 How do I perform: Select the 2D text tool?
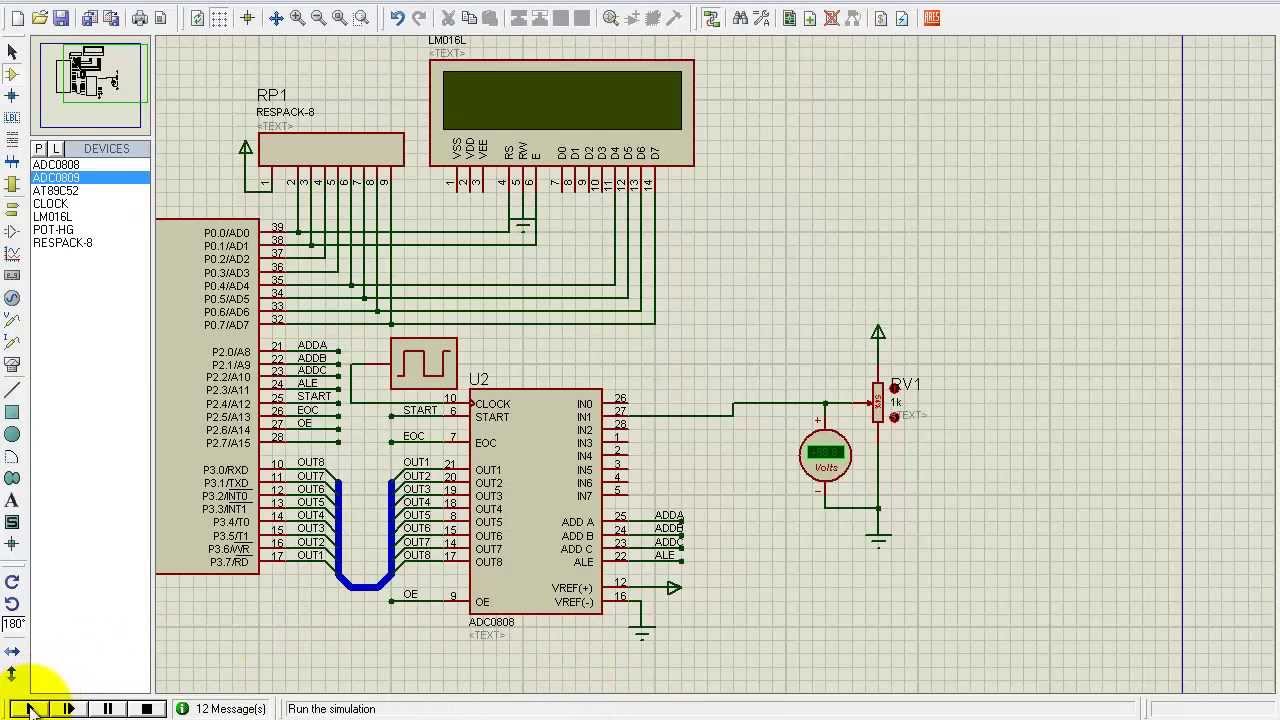click(x=12, y=500)
